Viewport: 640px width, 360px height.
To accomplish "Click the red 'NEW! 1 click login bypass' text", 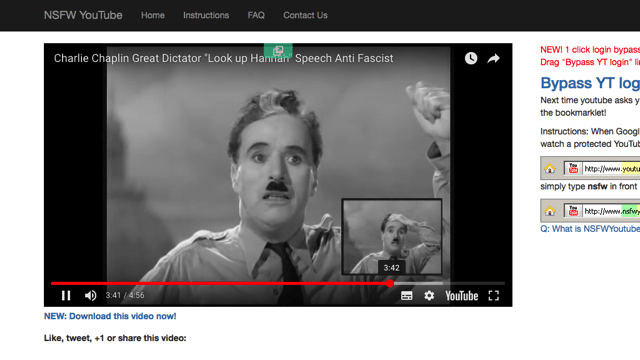I will (590, 50).
